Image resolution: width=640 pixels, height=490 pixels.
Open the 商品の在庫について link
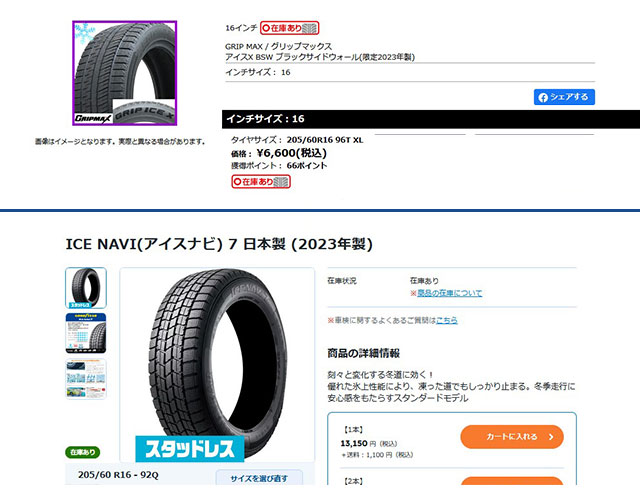pyautogui.click(x=449, y=293)
